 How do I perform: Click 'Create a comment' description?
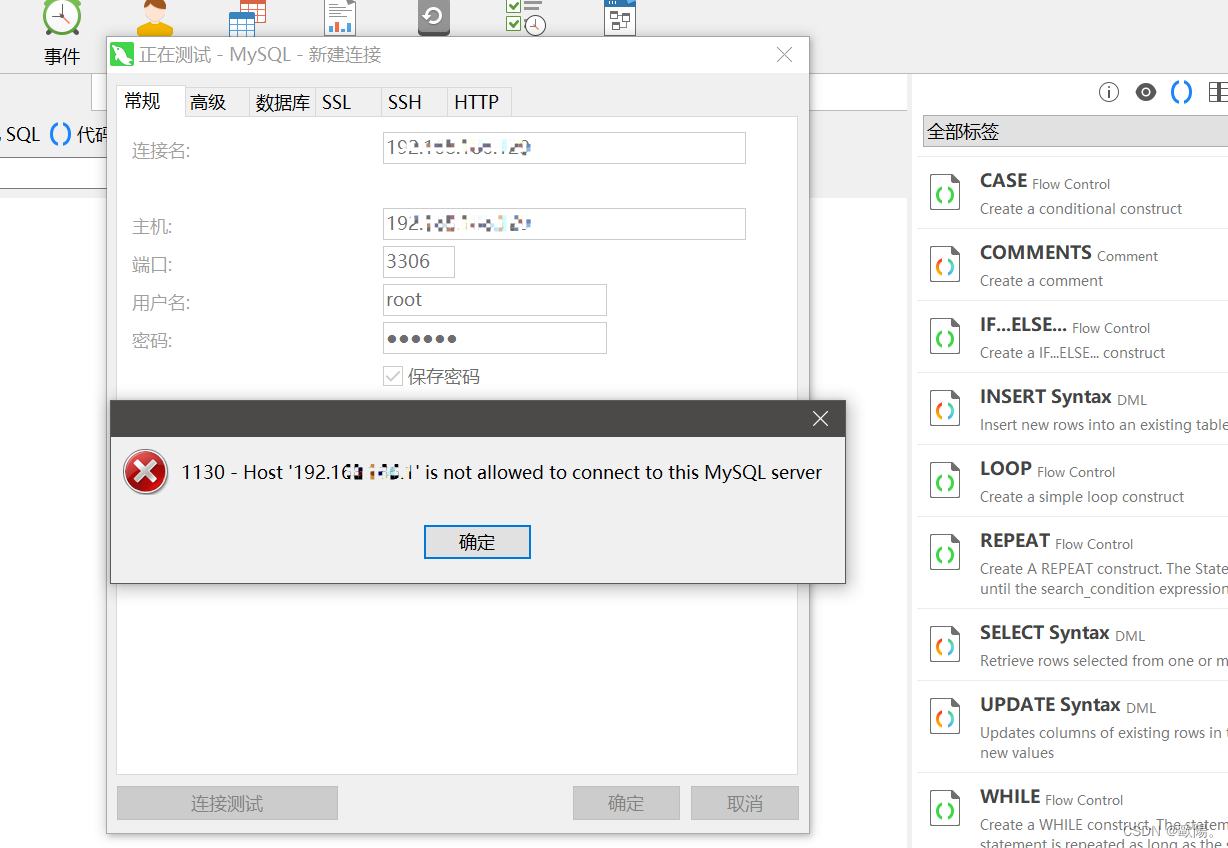tap(1042, 281)
